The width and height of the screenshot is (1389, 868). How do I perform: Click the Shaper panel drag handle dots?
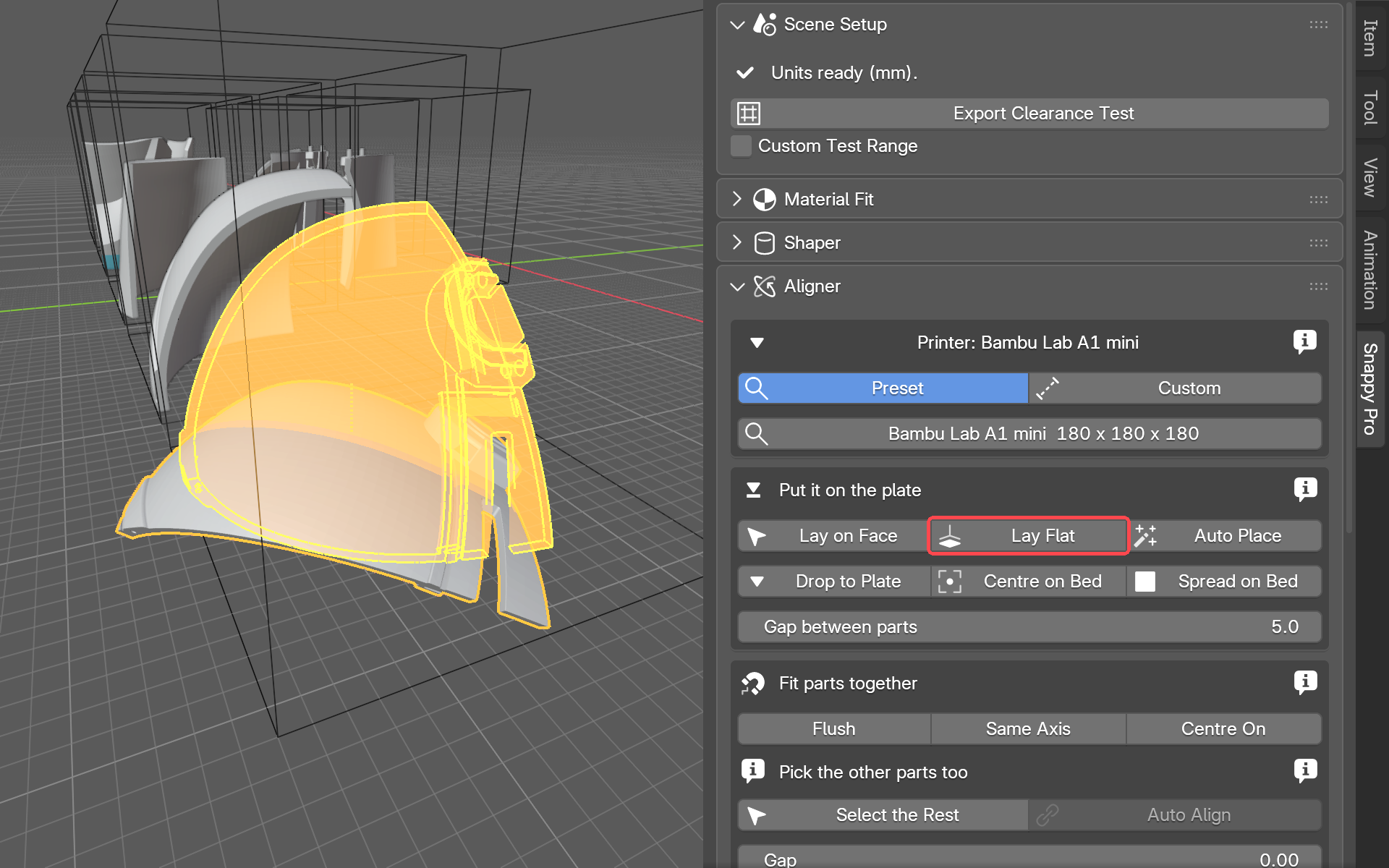(x=1318, y=243)
